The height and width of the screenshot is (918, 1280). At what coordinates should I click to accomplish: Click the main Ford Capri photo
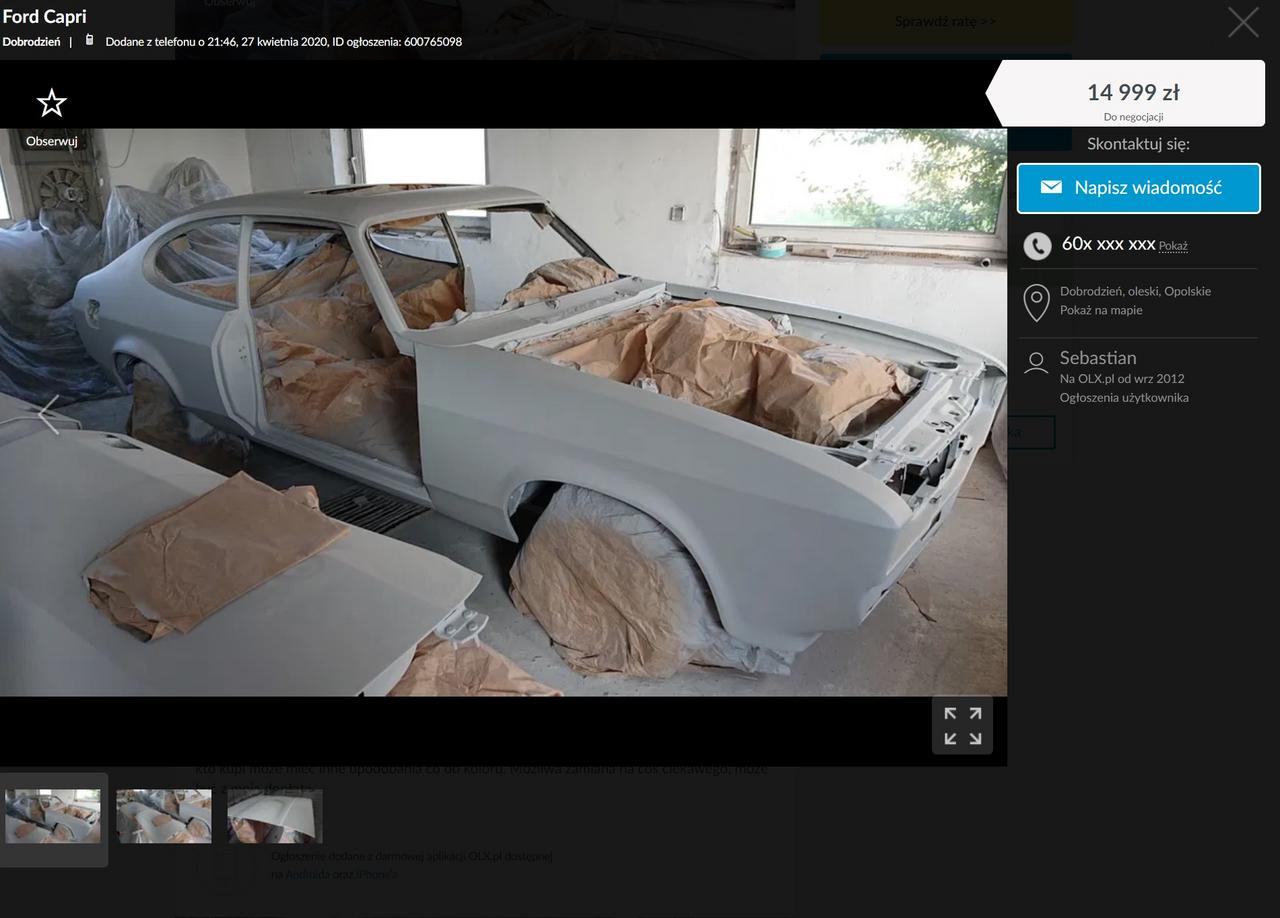(x=503, y=412)
